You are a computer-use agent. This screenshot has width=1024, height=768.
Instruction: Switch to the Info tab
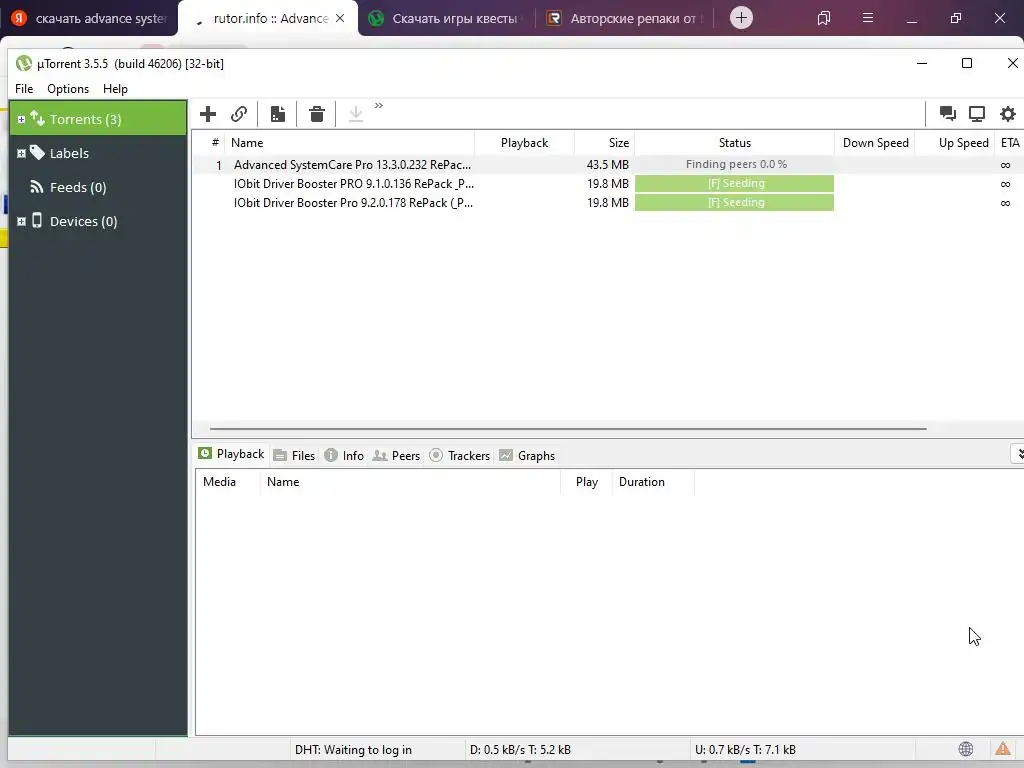pos(344,455)
